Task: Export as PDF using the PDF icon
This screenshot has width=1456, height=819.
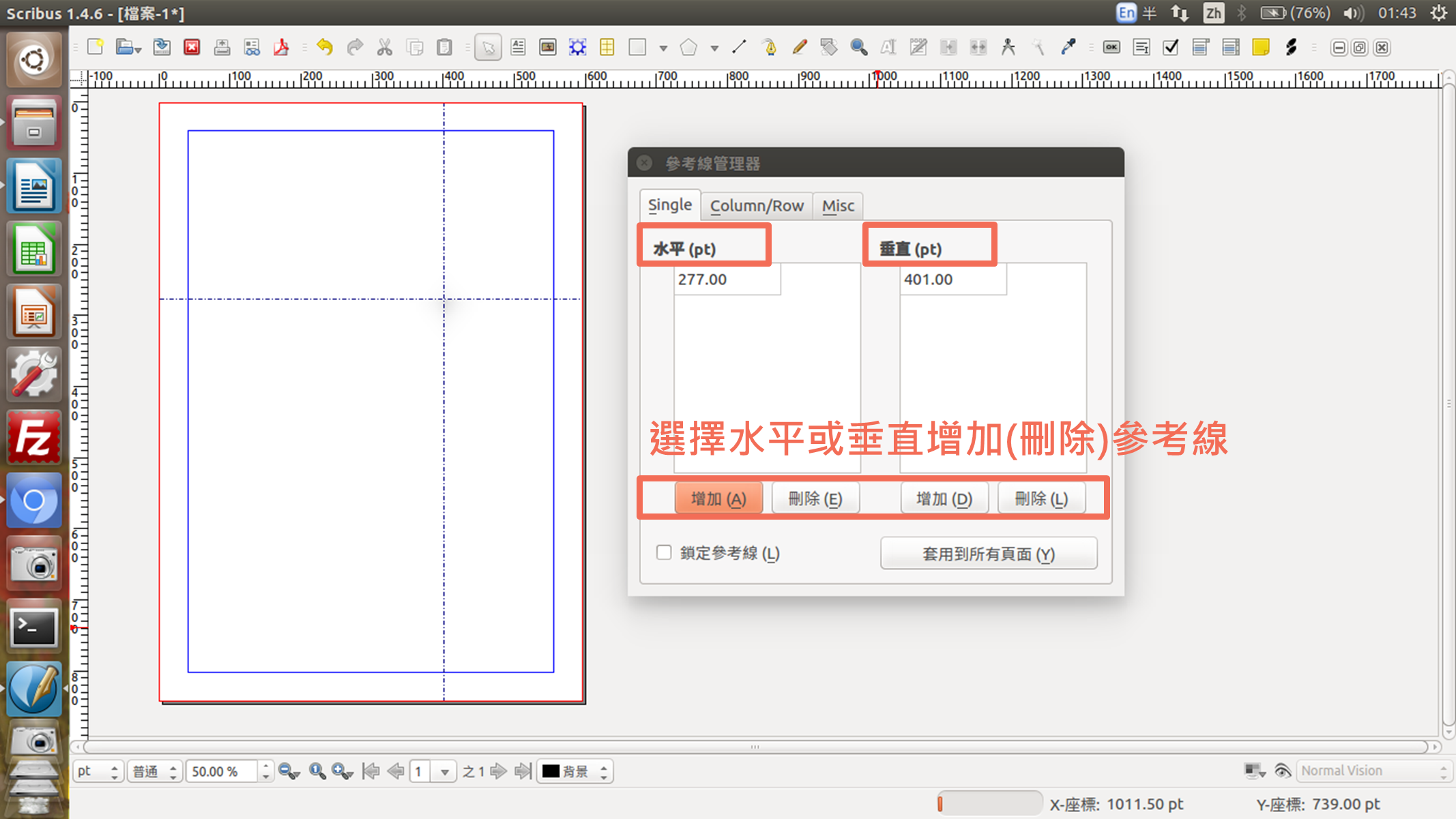Action: (x=281, y=47)
